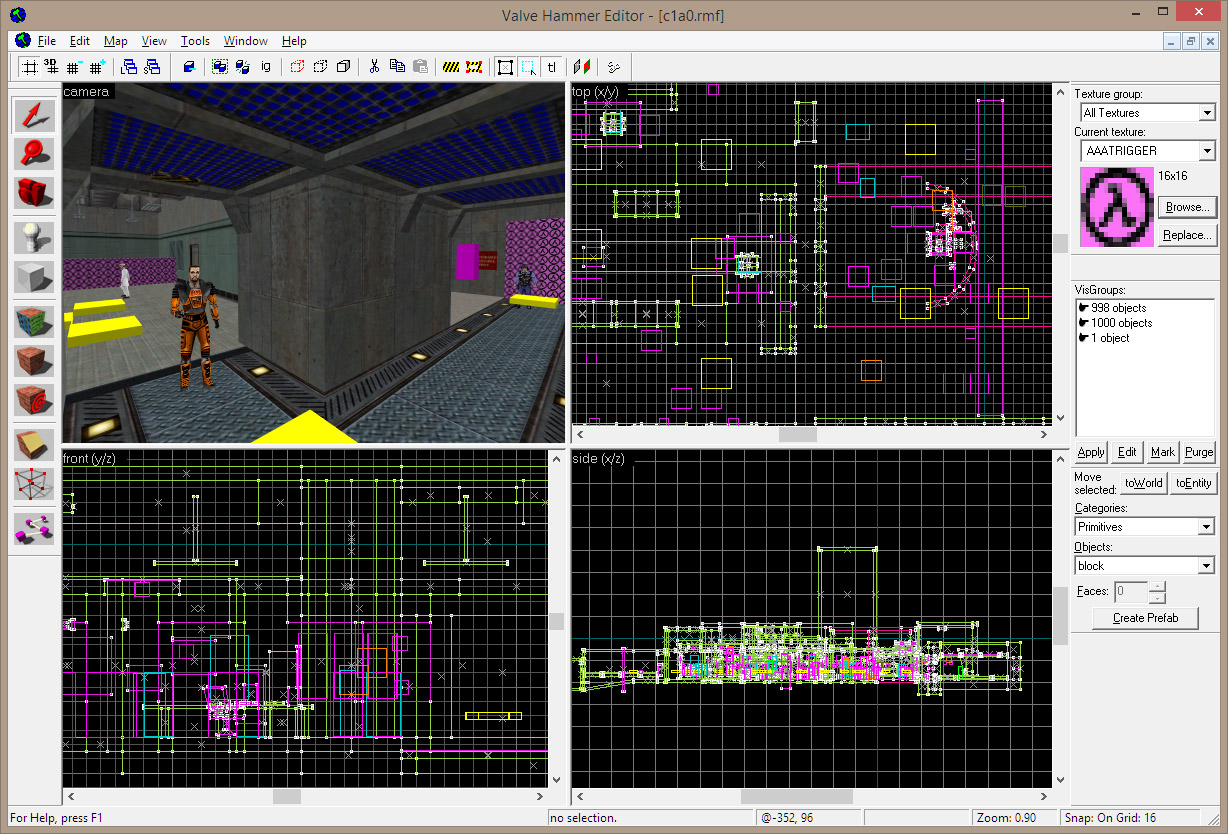Pick the Entity tool (light bulb)
This screenshot has width=1228, height=834.
click(x=34, y=237)
